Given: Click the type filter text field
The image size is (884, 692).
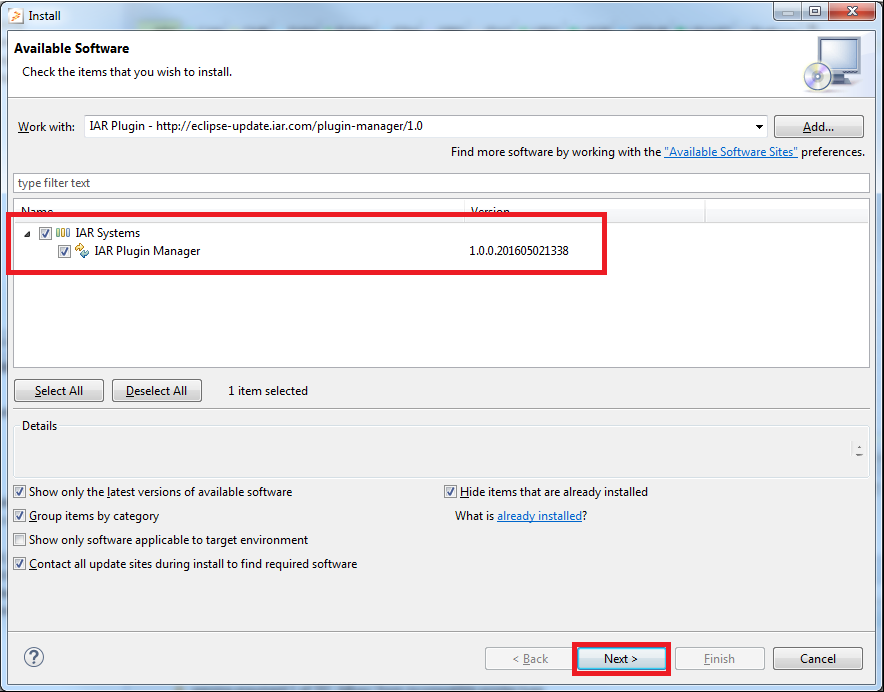Looking at the screenshot, I should coord(441,183).
